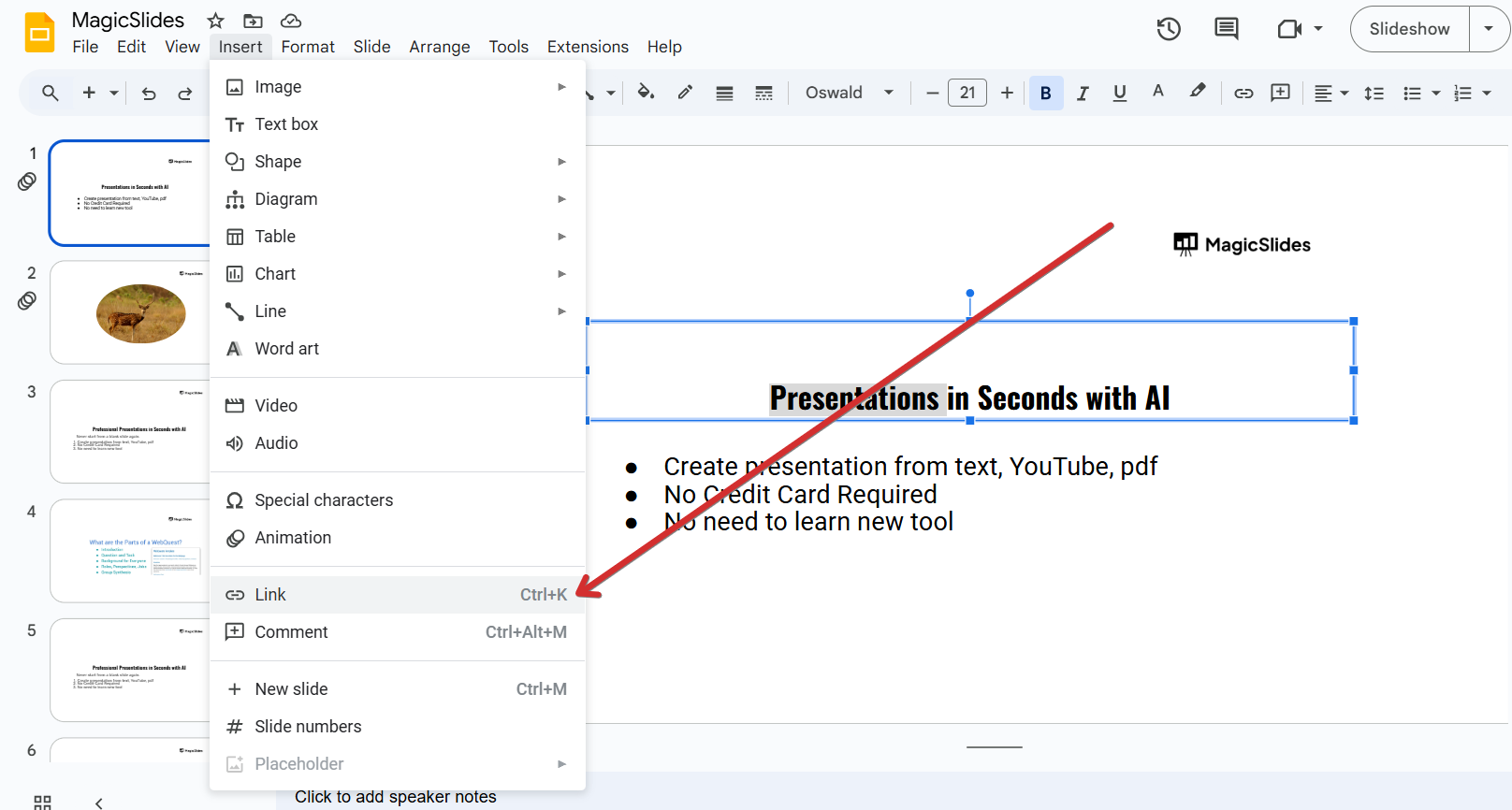Click the search menus magnifier icon
This screenshot has width=1512, height=810.
51,93
